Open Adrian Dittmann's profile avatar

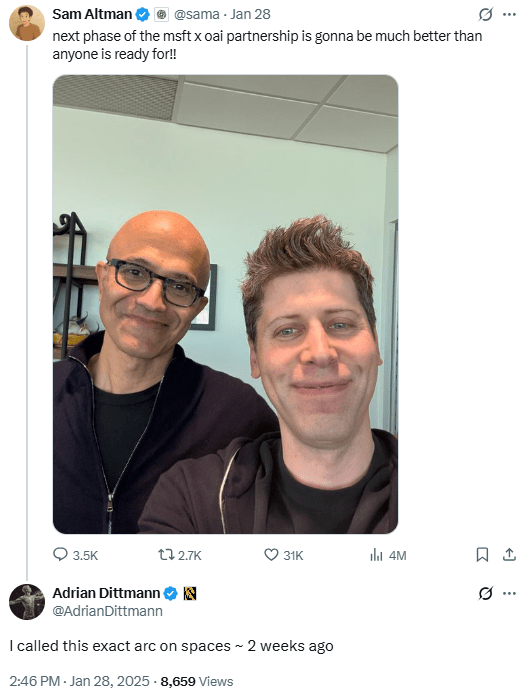(27, 602)
